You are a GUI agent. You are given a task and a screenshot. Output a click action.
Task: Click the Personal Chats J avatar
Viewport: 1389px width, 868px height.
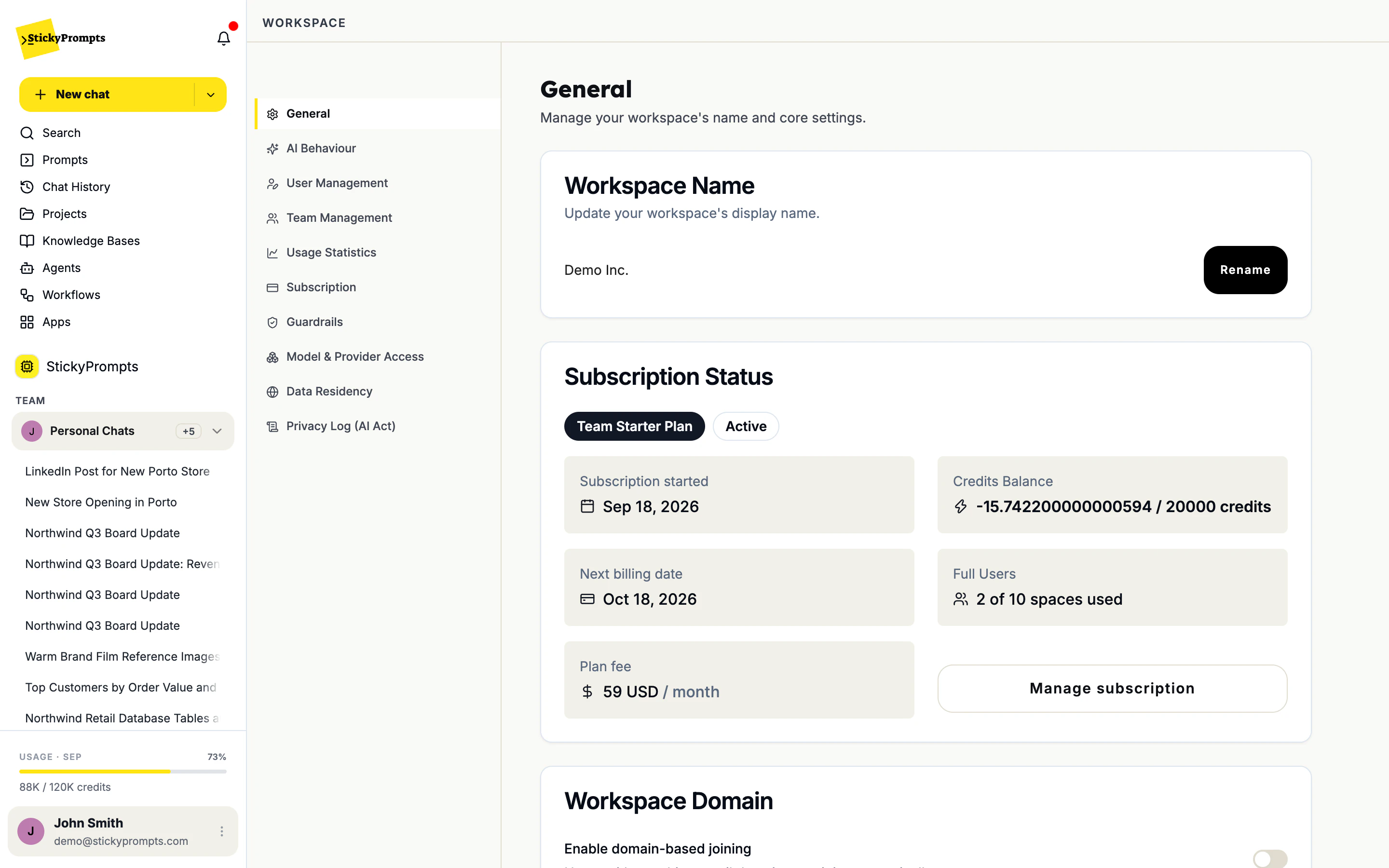click(x=31, y=431)
